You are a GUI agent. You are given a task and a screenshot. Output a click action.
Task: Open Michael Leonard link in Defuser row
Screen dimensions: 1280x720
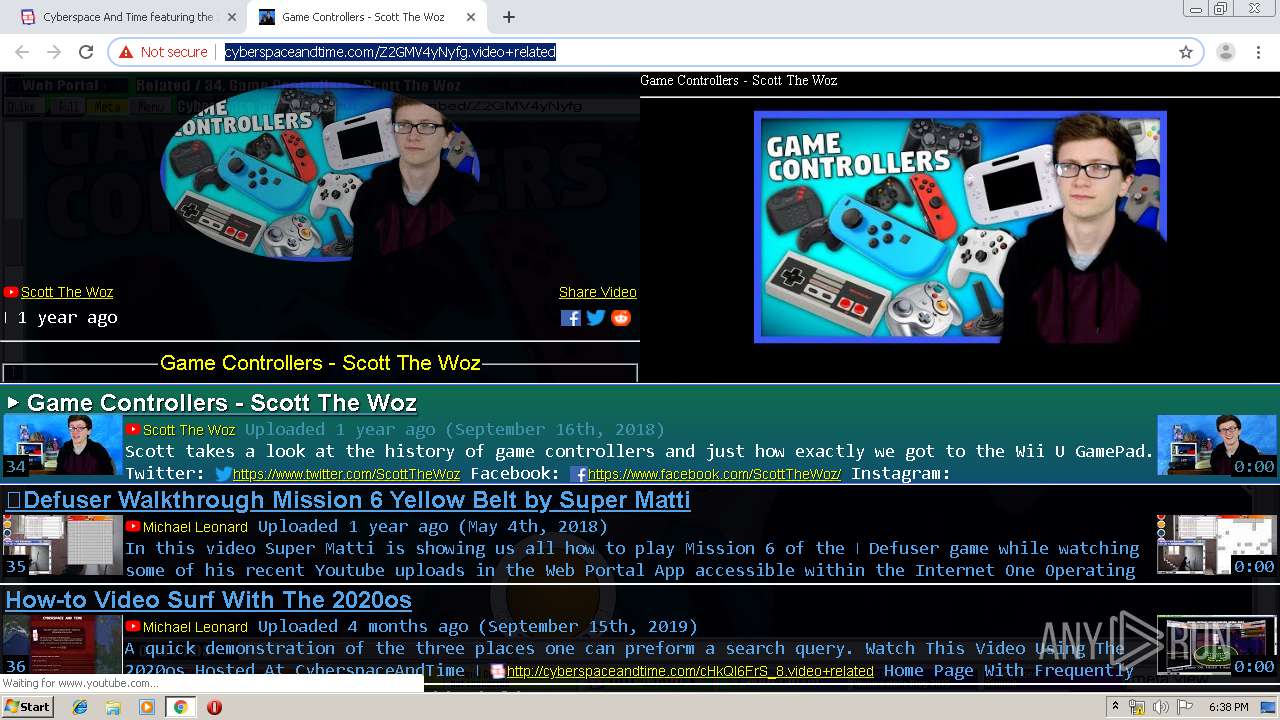[195, 527]
